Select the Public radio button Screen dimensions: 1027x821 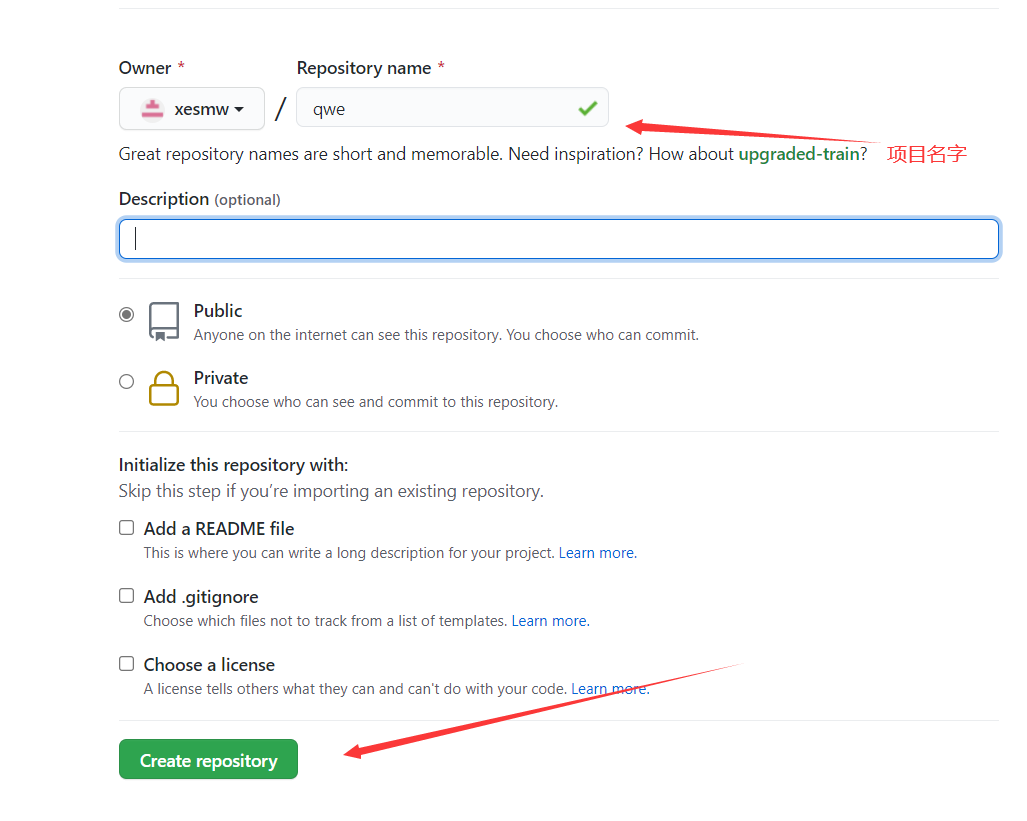(x=126, y=314)
